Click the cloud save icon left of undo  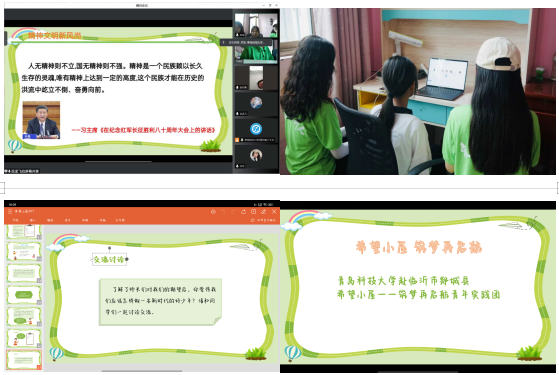(214, 212)
